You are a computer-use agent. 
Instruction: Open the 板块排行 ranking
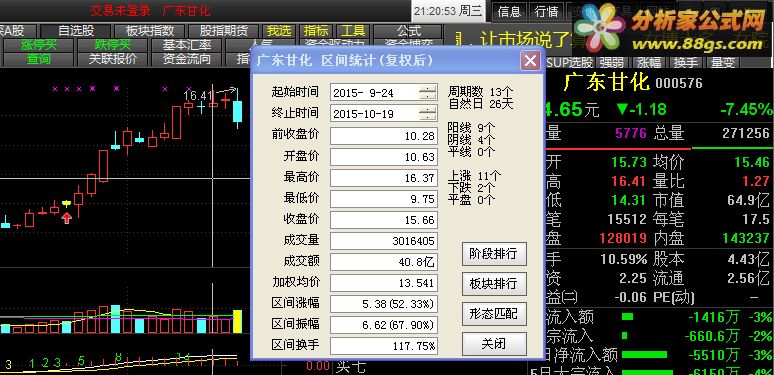[494, 284]
